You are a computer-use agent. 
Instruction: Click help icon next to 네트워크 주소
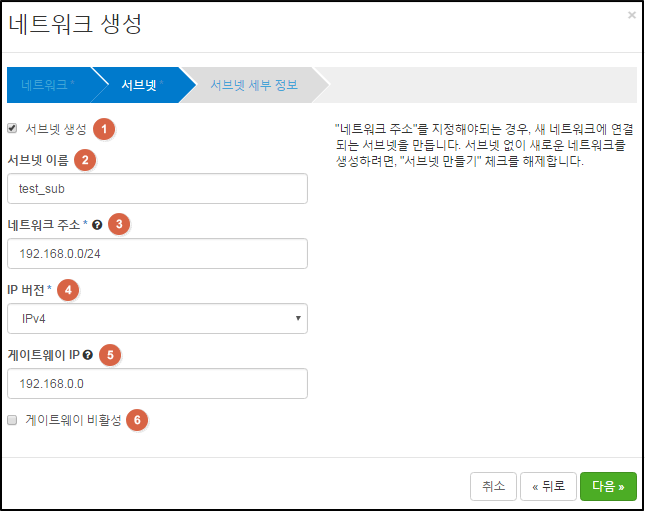(x=97, y=225)
